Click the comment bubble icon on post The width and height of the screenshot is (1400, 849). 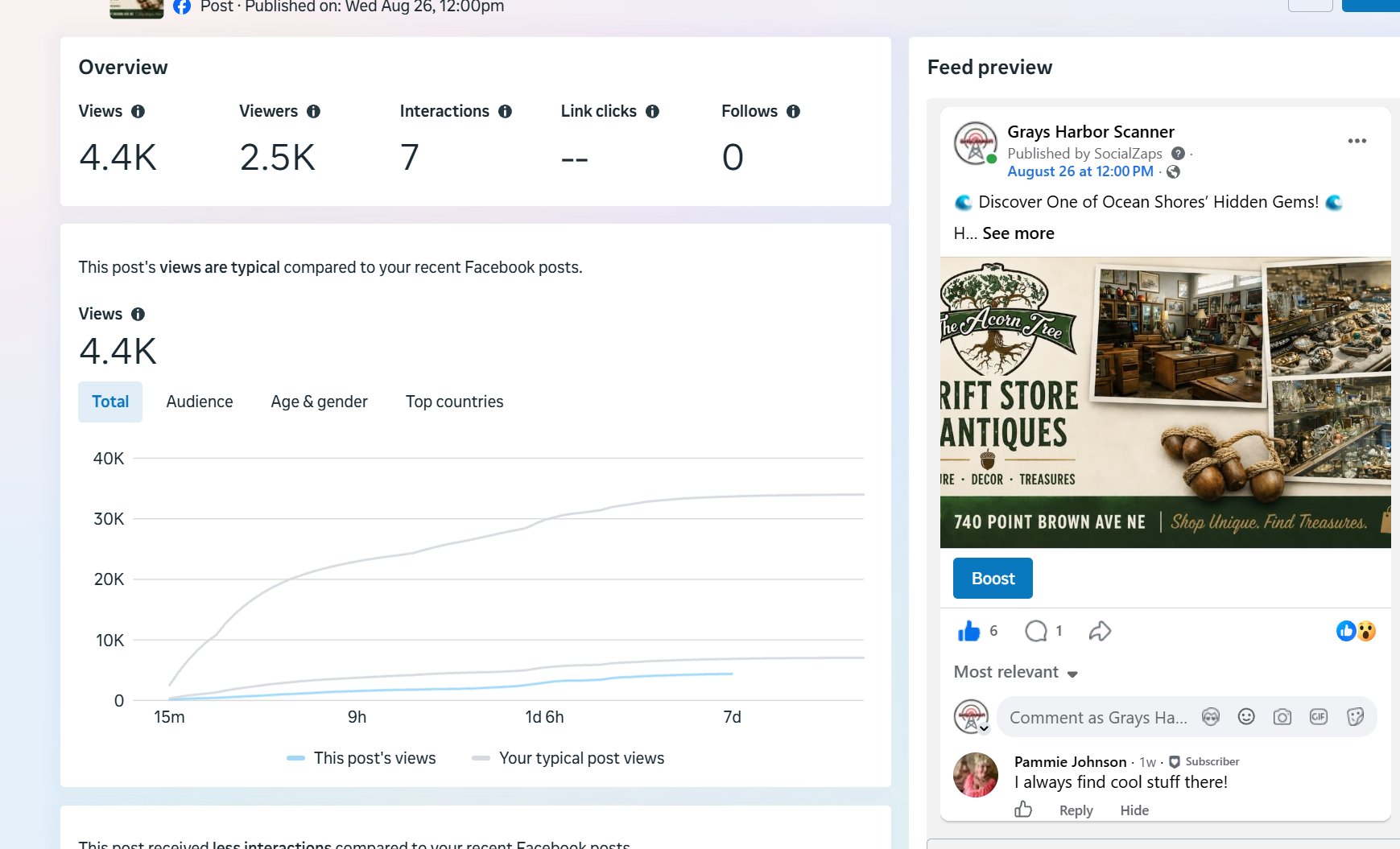tap(1036, 631)
